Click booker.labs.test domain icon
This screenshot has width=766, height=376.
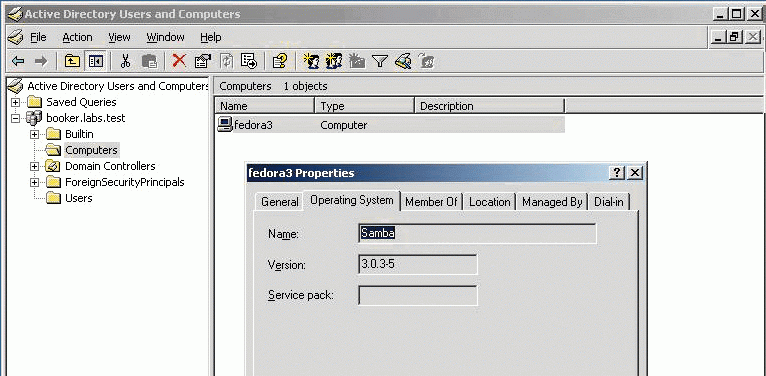coord(34,118)
